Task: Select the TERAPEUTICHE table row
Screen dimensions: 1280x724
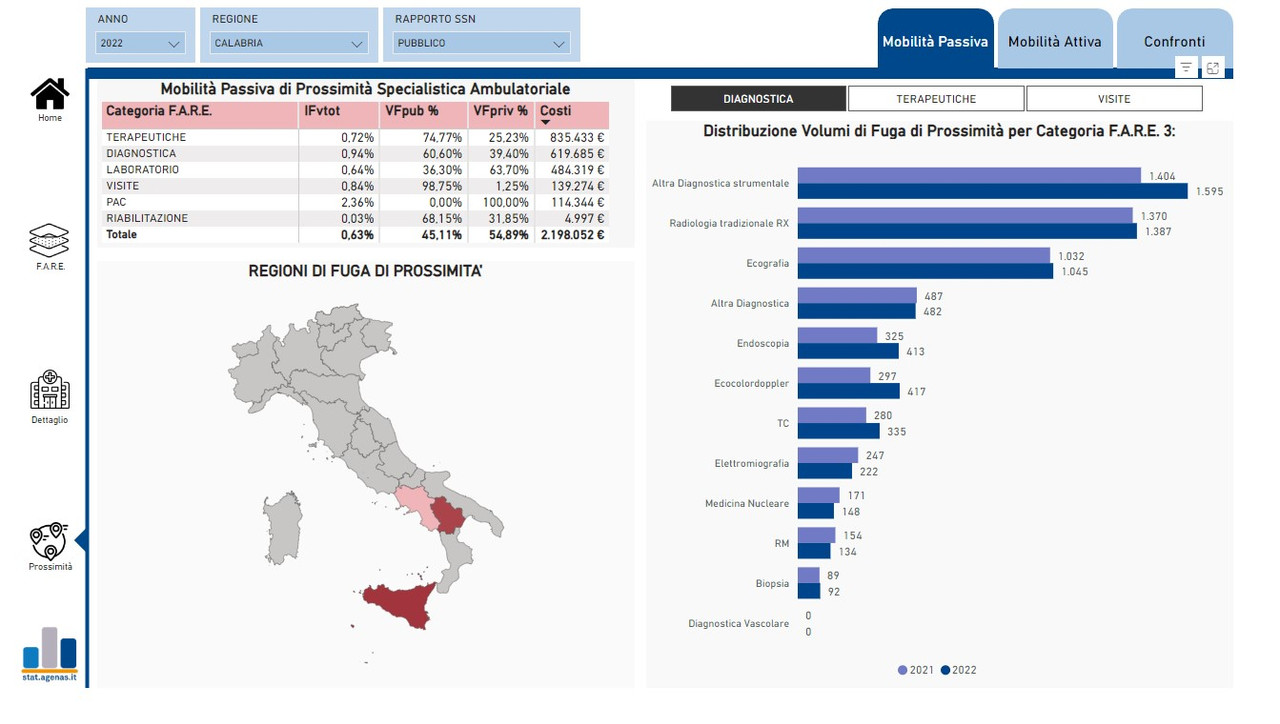Action: [x=355, y=137]
